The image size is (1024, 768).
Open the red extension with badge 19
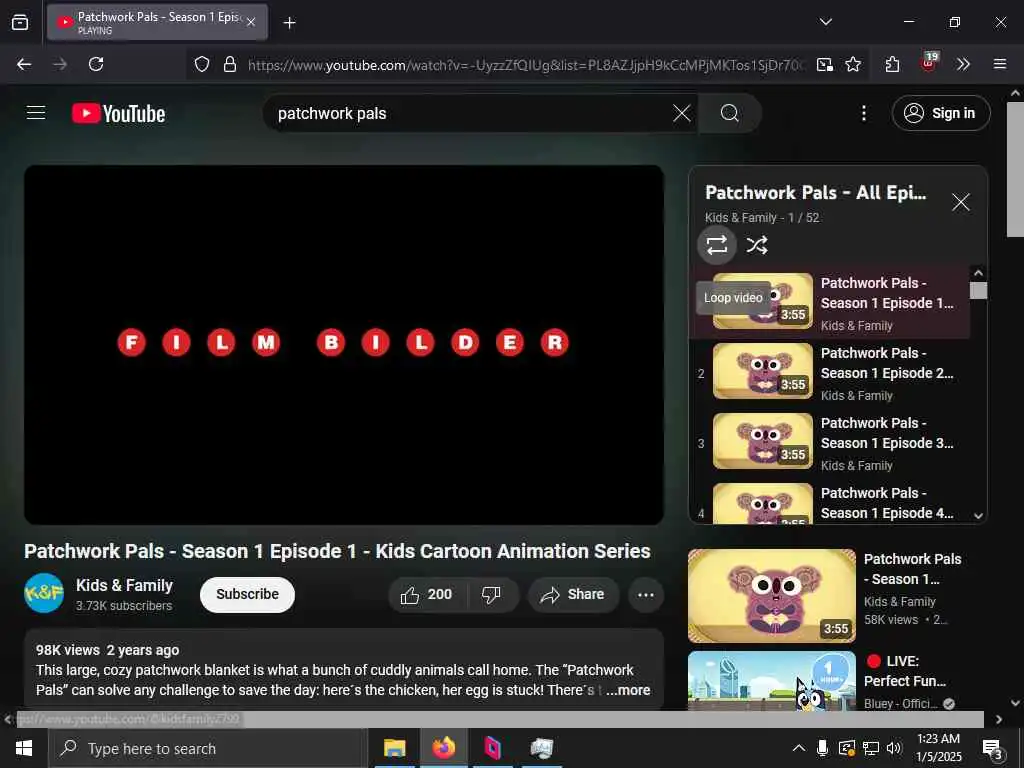point(928,63)
